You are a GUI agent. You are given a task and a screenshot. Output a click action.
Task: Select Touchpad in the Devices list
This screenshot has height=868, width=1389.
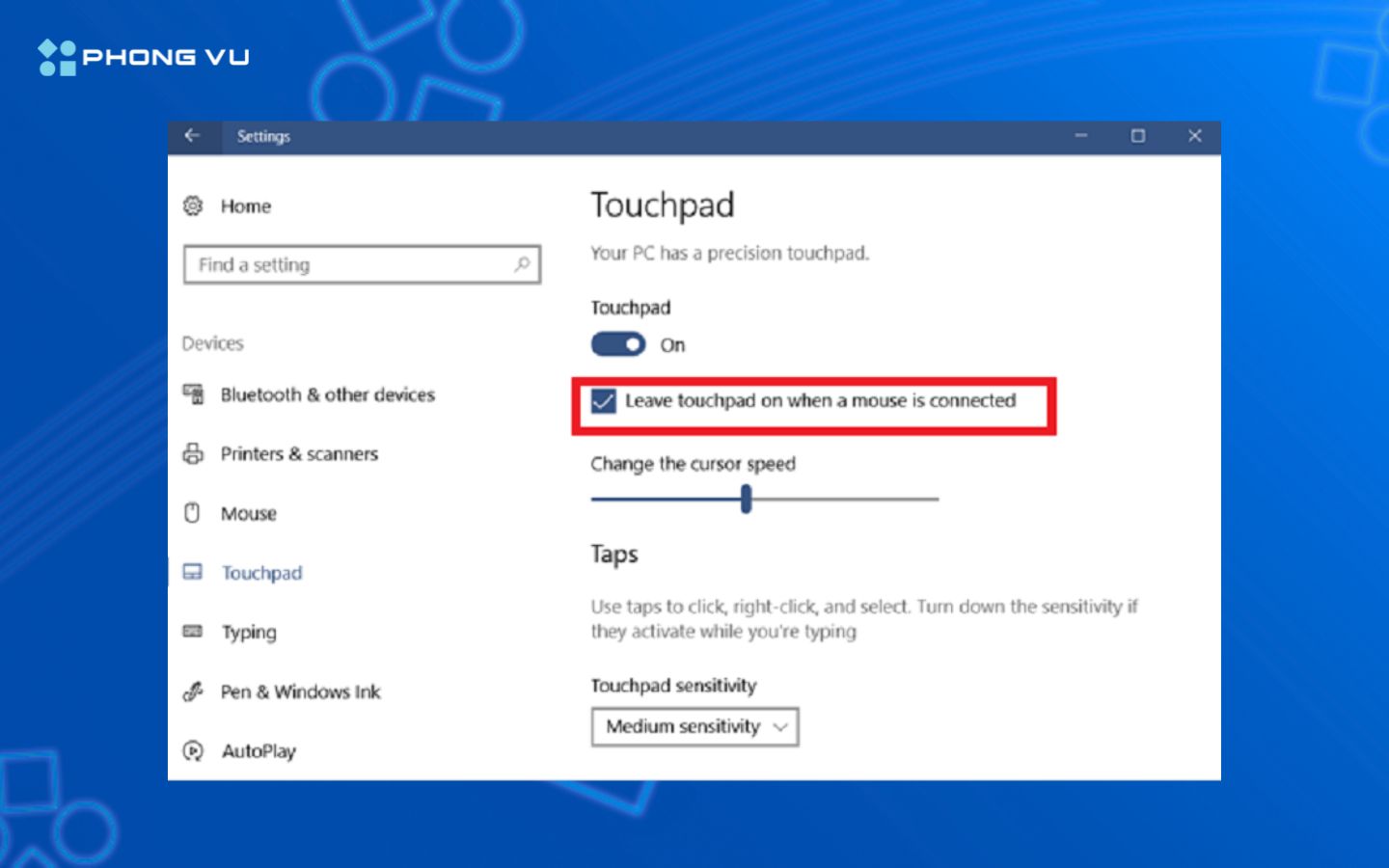point(261,572)
